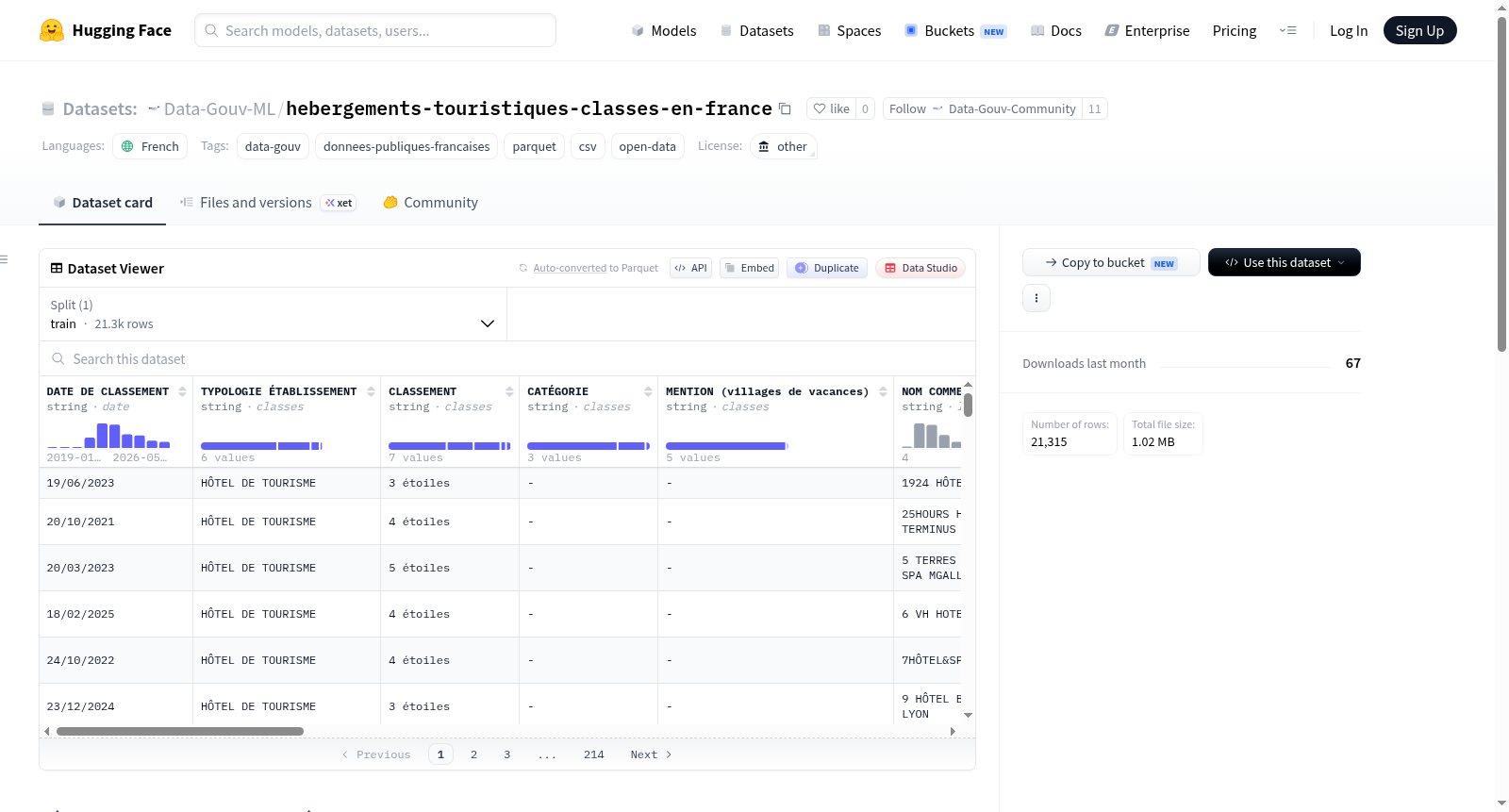Click the like count 0

[x=865, y=108]
